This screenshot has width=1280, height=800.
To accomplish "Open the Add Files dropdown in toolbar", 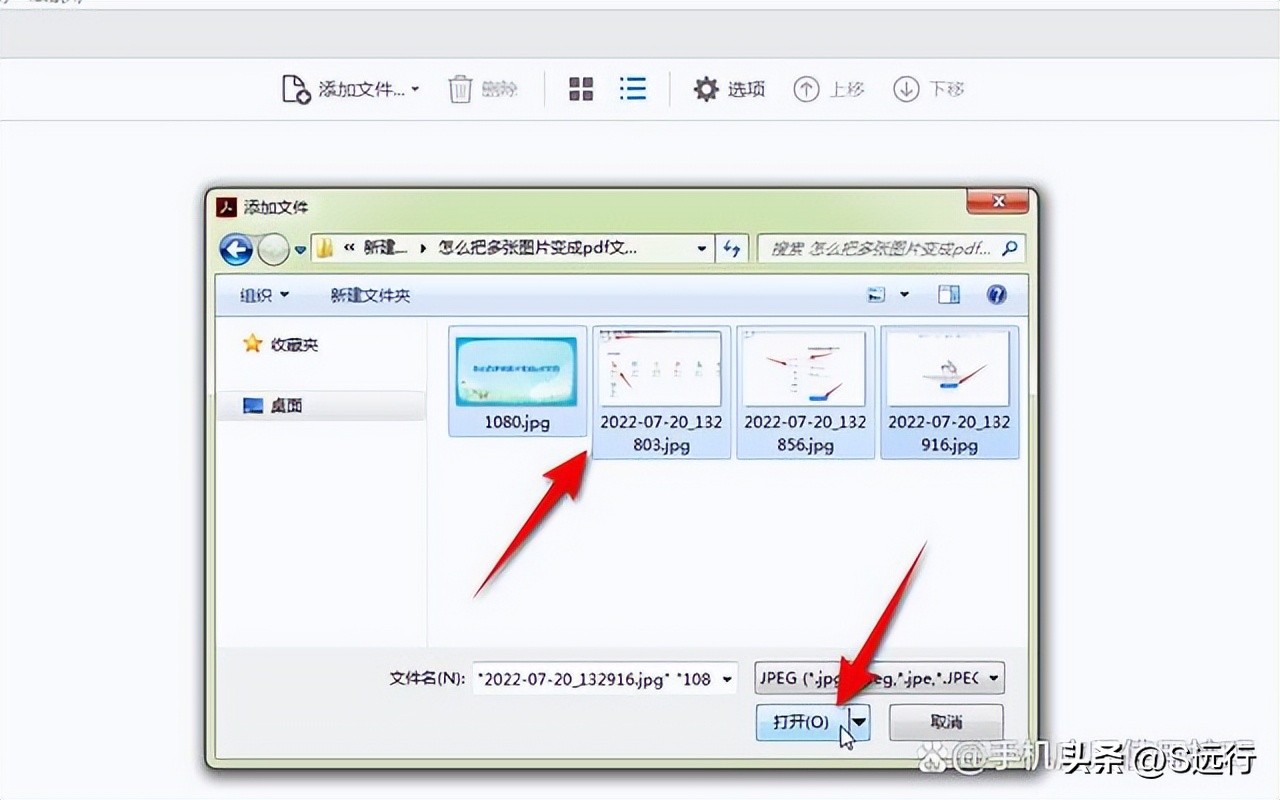I will [351, 89].
